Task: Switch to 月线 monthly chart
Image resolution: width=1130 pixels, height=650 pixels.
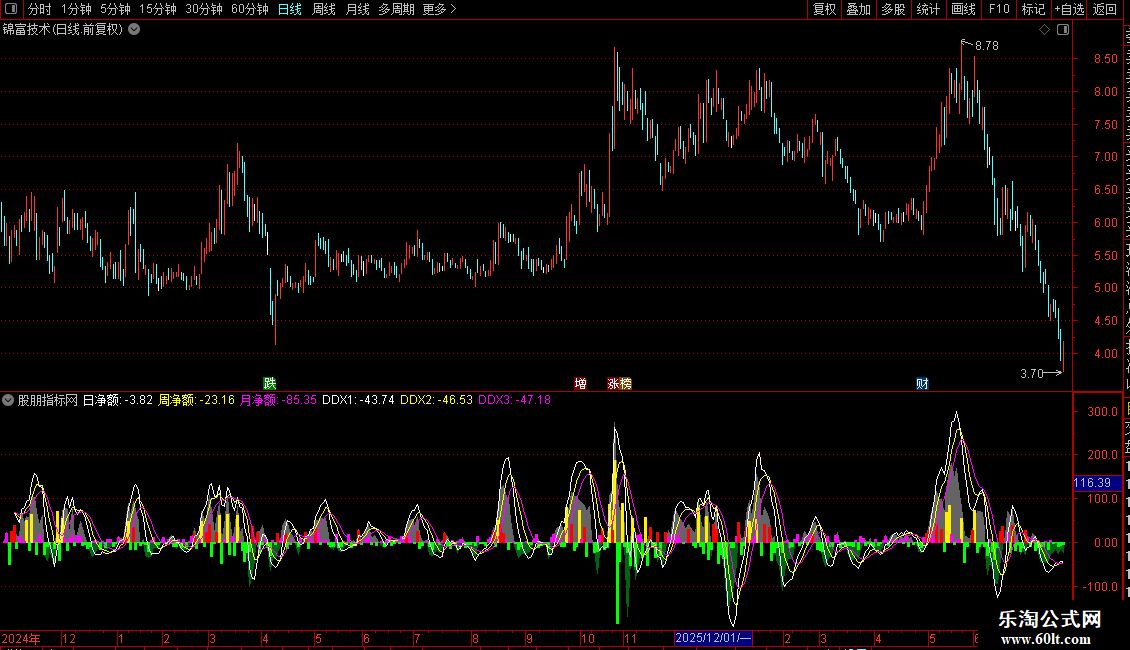Action: tap(357, 9)
